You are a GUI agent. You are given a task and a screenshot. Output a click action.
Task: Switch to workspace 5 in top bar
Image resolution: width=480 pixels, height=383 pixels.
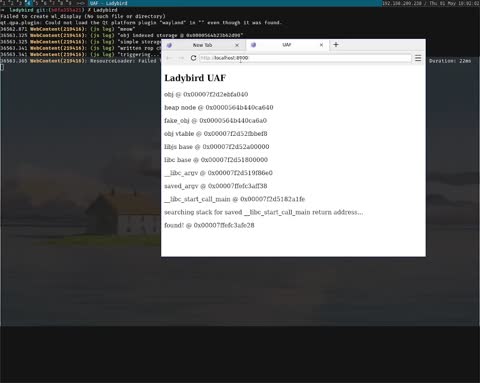tap(37, 3)
